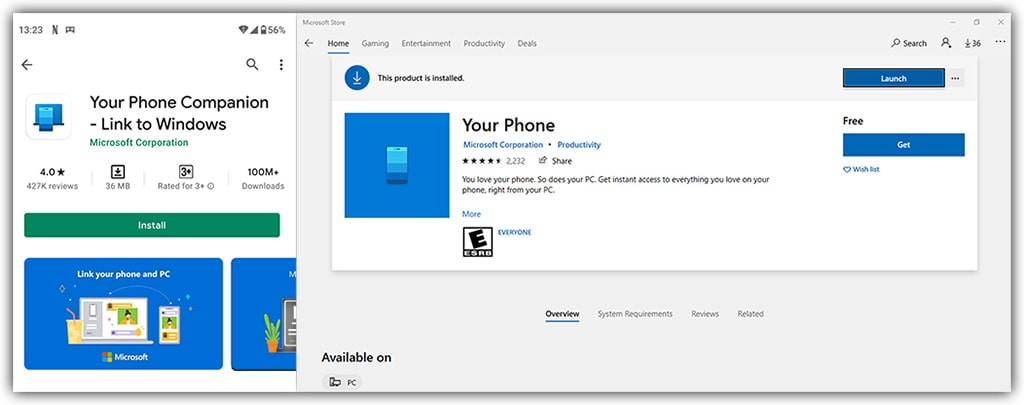Switch to the Entertainment tab
This screenshot has width=1024, height=405.
[426, 43]
